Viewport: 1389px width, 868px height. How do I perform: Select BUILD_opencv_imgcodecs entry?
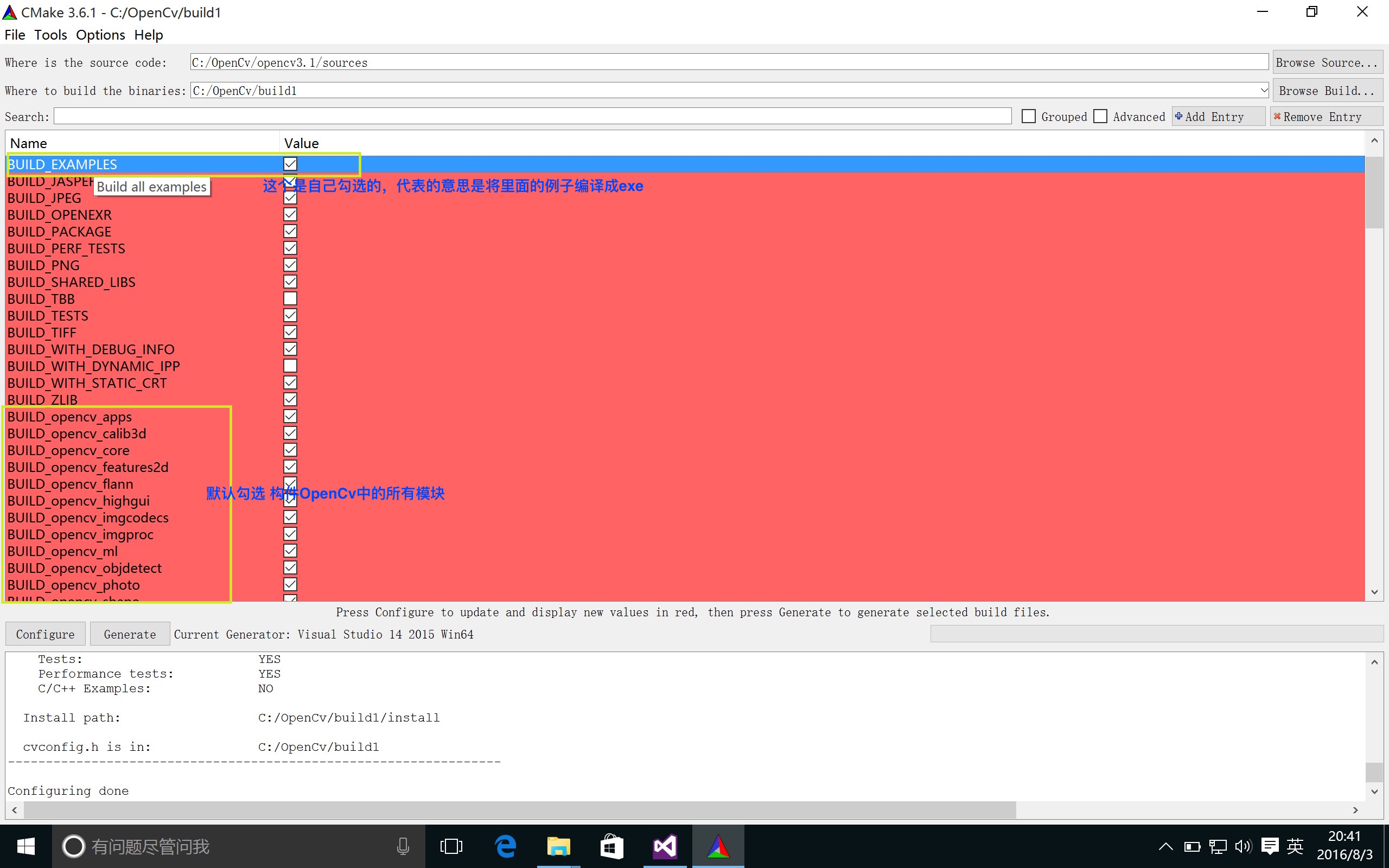pos(685,517)
